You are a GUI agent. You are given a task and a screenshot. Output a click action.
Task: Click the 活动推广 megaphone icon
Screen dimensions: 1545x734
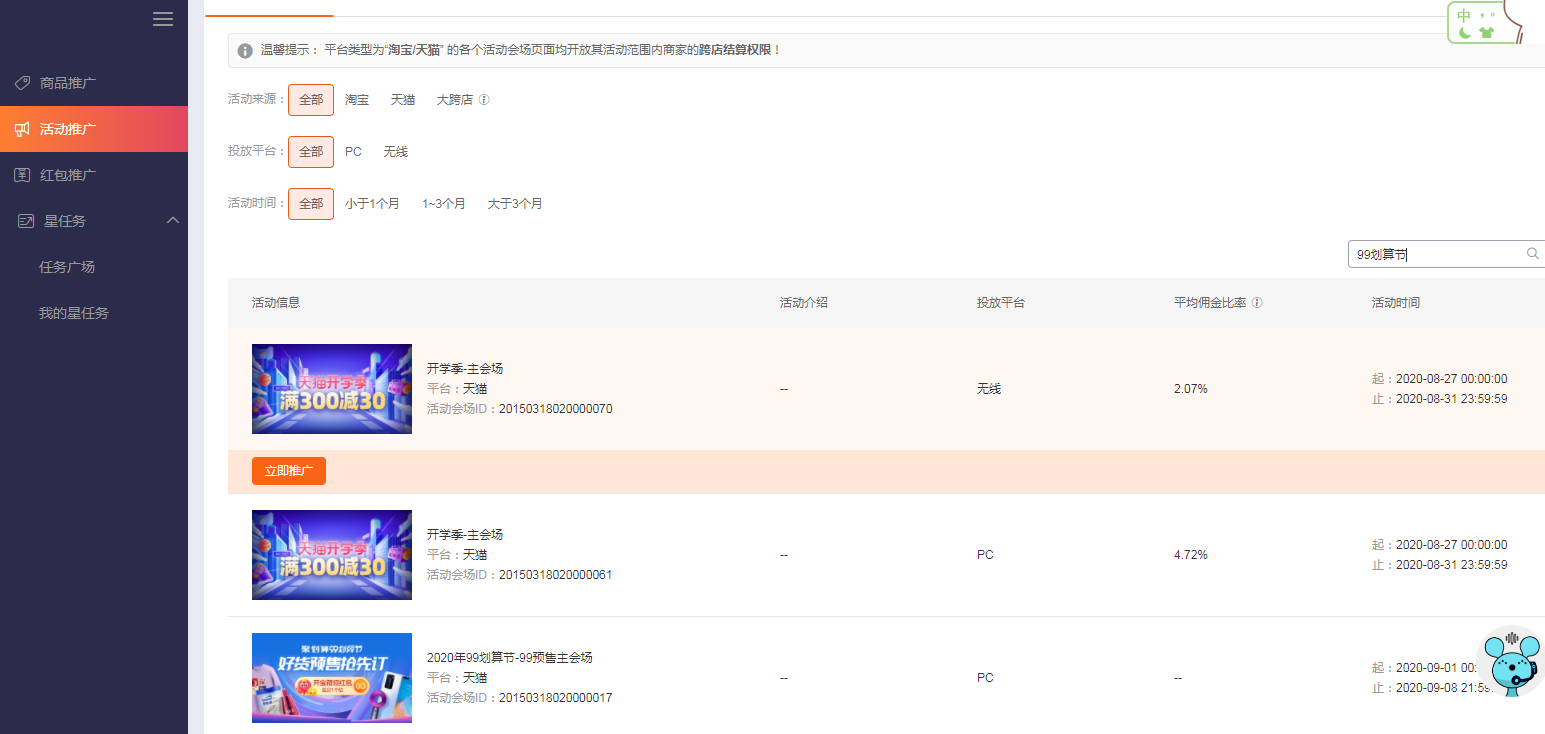22,129
